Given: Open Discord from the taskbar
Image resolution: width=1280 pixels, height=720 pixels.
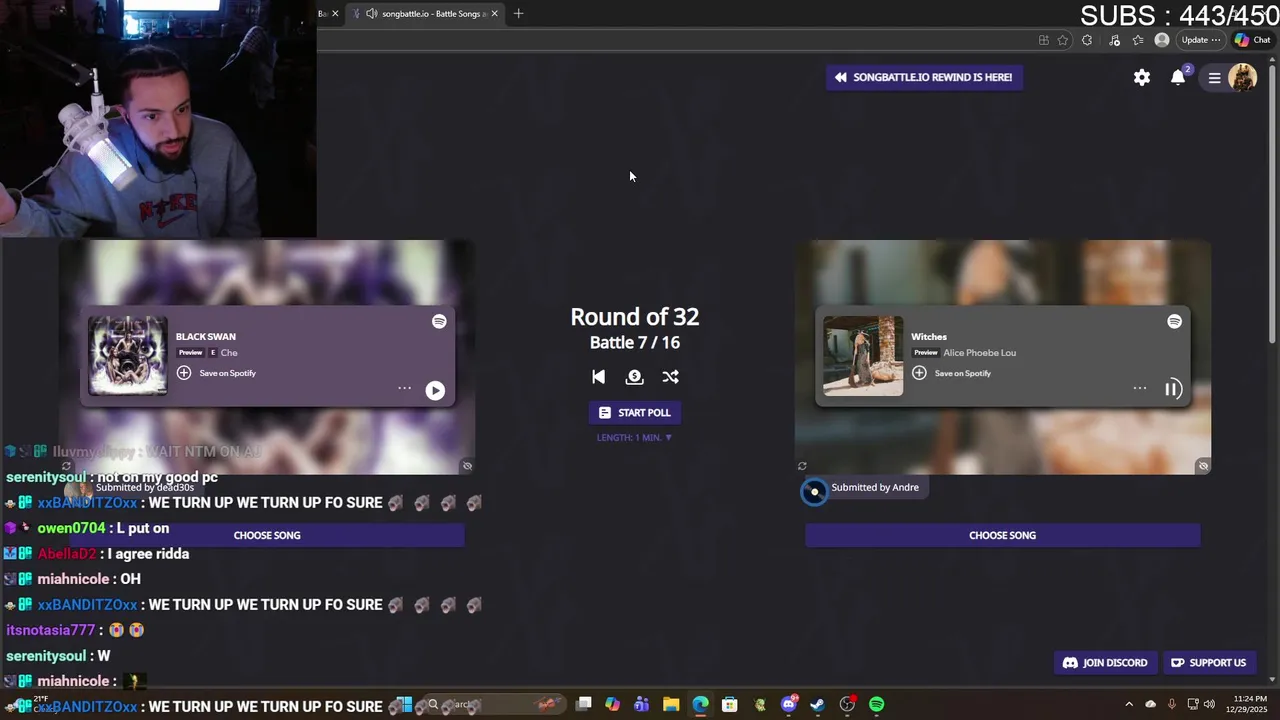Looking at the screenshot, I should pos(789,705).
